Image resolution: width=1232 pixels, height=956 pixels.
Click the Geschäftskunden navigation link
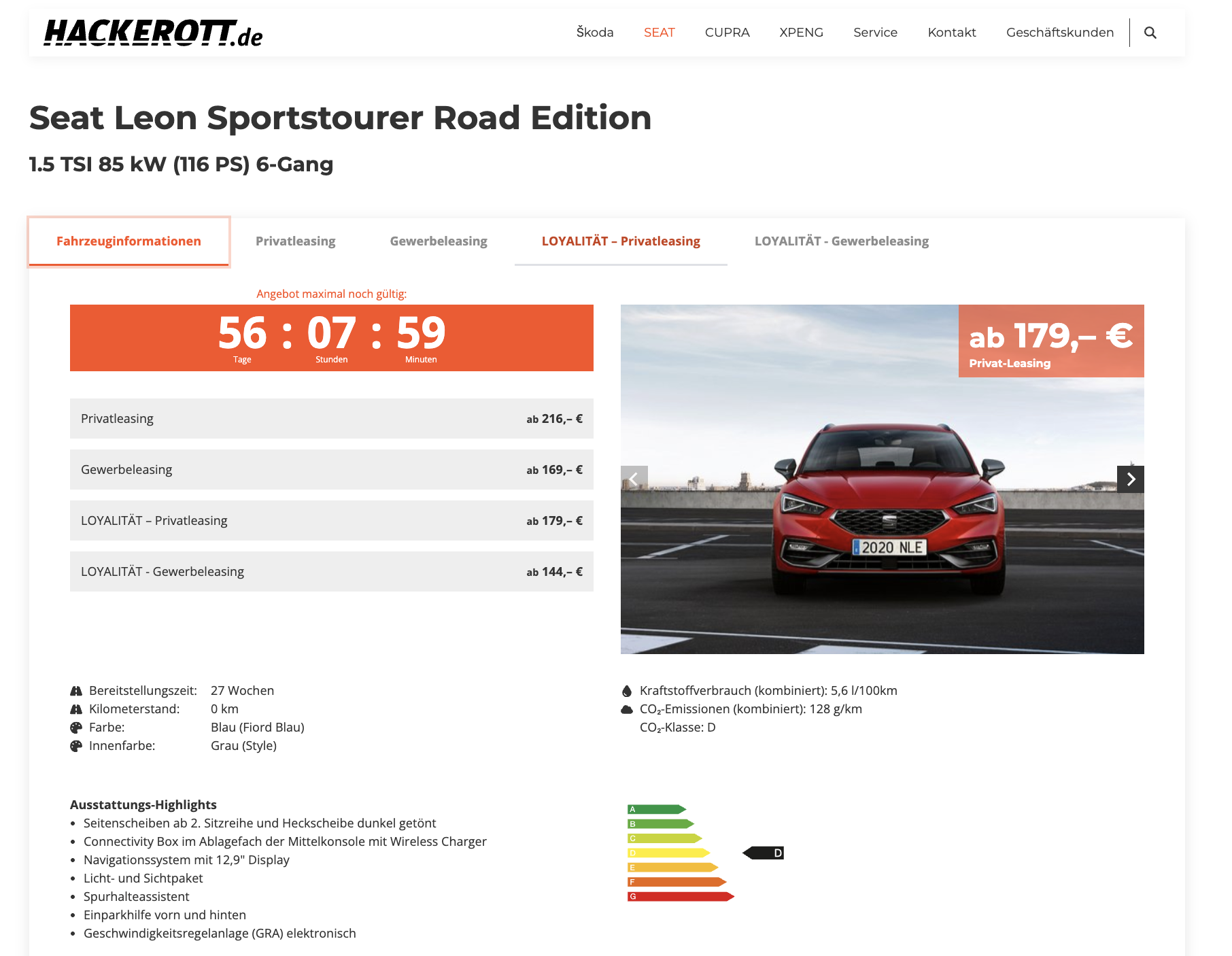[1059, 33]
